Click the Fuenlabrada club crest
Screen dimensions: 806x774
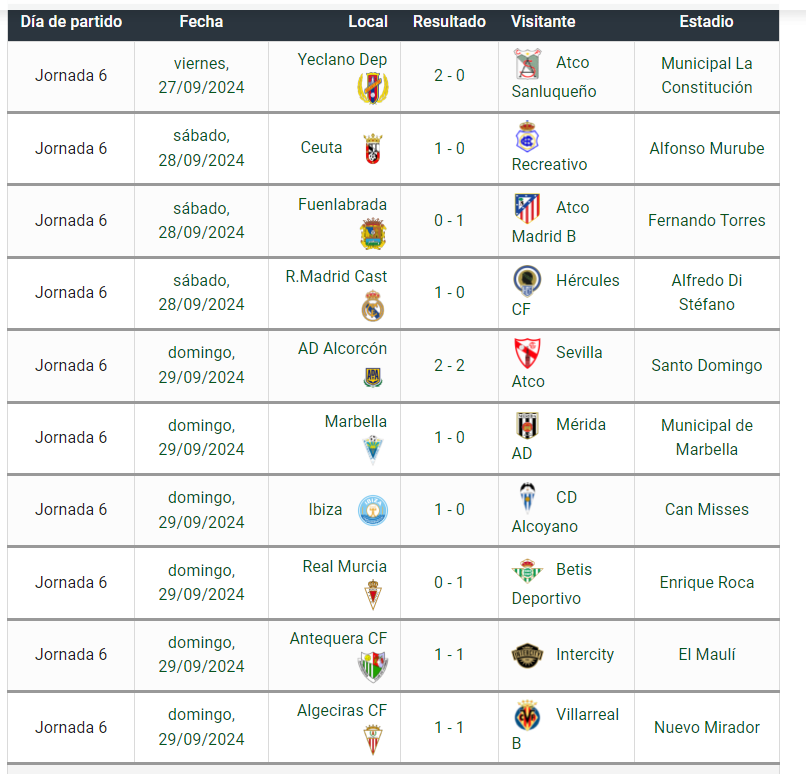coord(373,234)
